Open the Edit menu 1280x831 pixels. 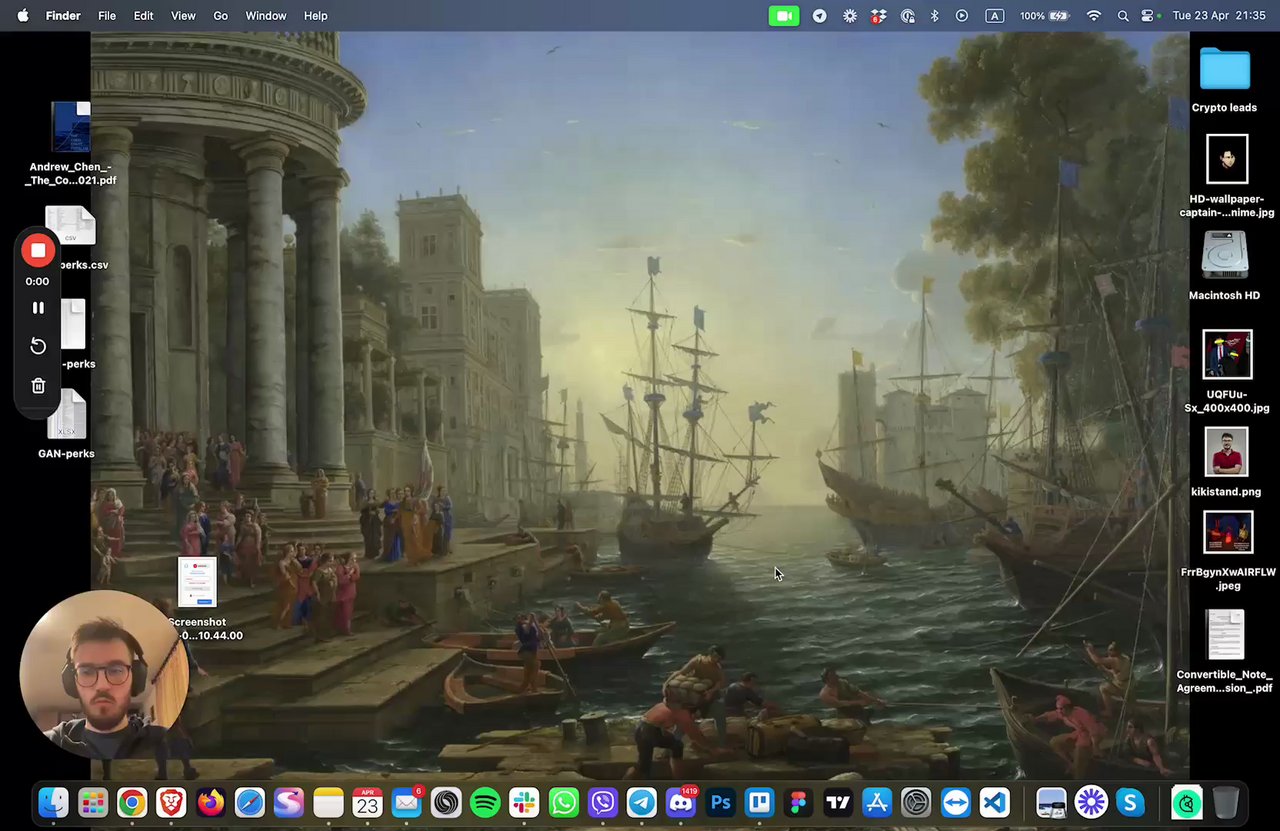point(144,16)
